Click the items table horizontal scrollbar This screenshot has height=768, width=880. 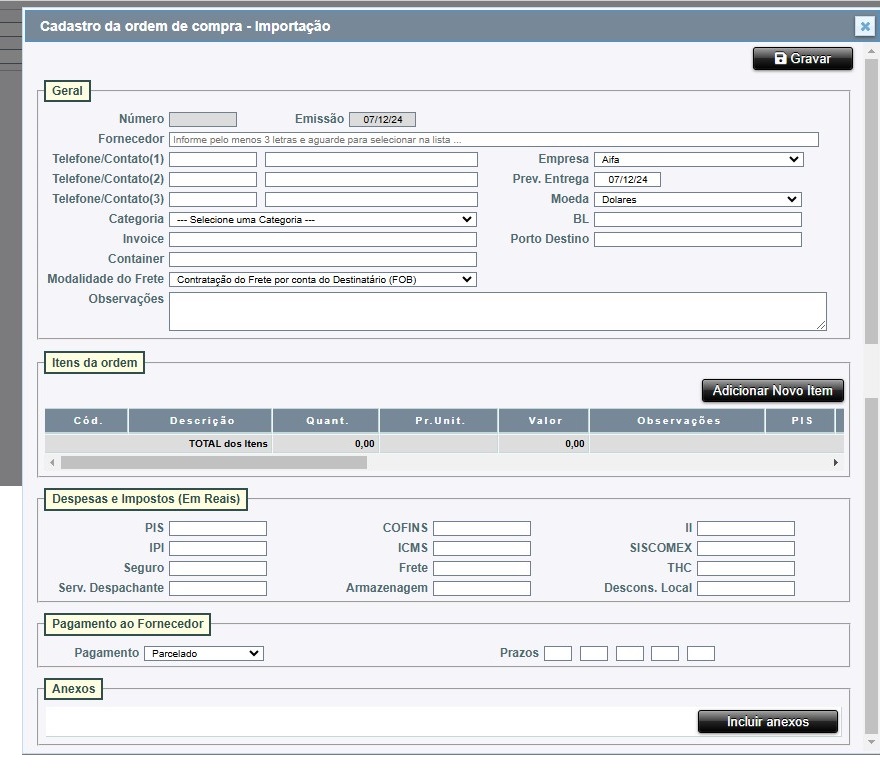(x=214, y=463)
